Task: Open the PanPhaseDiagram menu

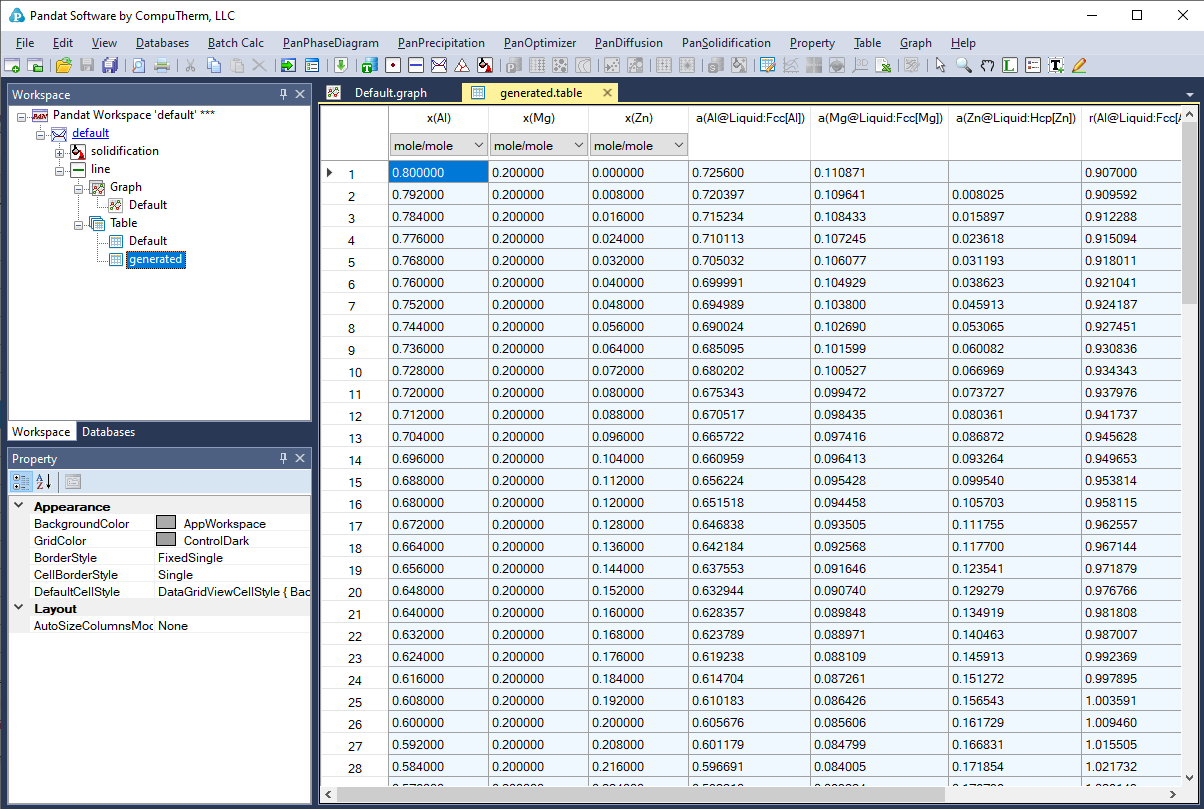Action: [330, 43]
